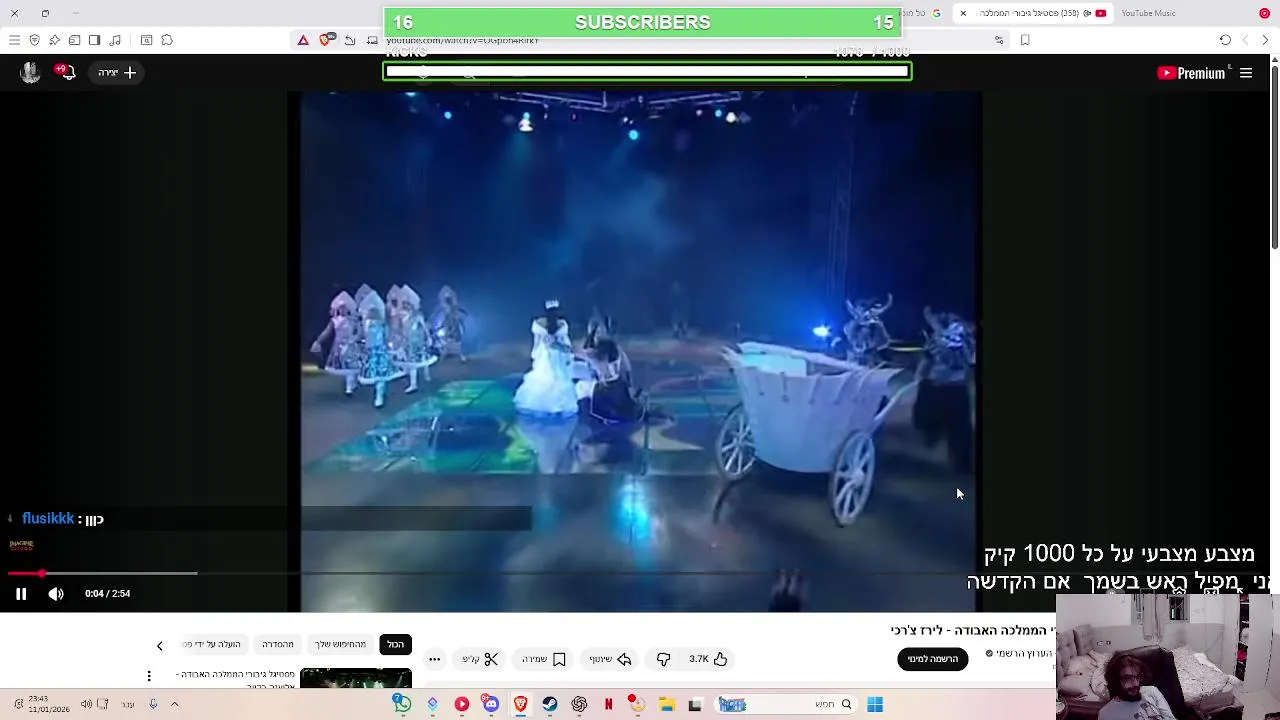Click the taskbar search field חיפוש
Viewport: 1280px width, 720px height.
click(785, 705)
